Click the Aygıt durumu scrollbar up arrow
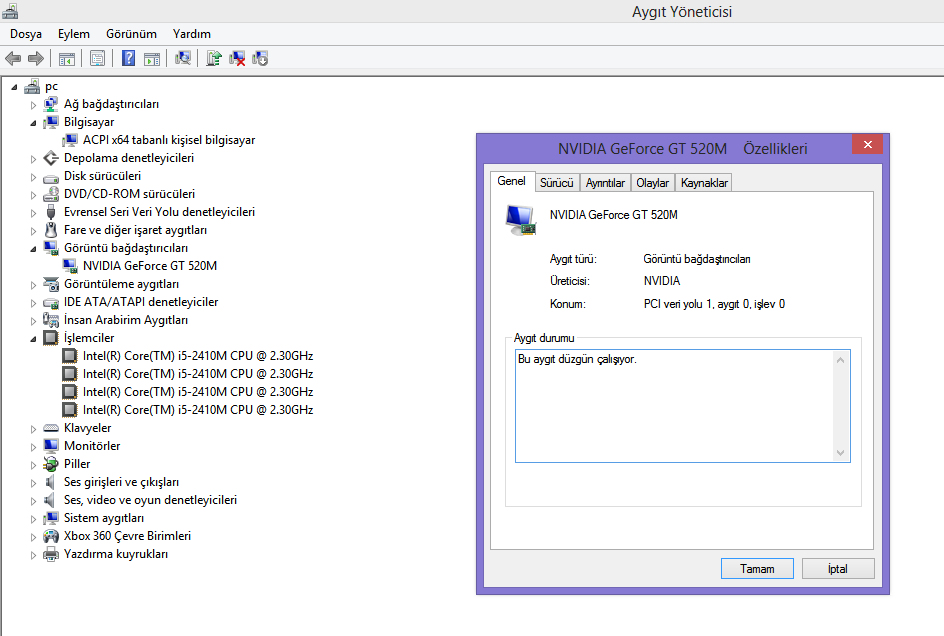The image size is (944, 636). [840, 360]
